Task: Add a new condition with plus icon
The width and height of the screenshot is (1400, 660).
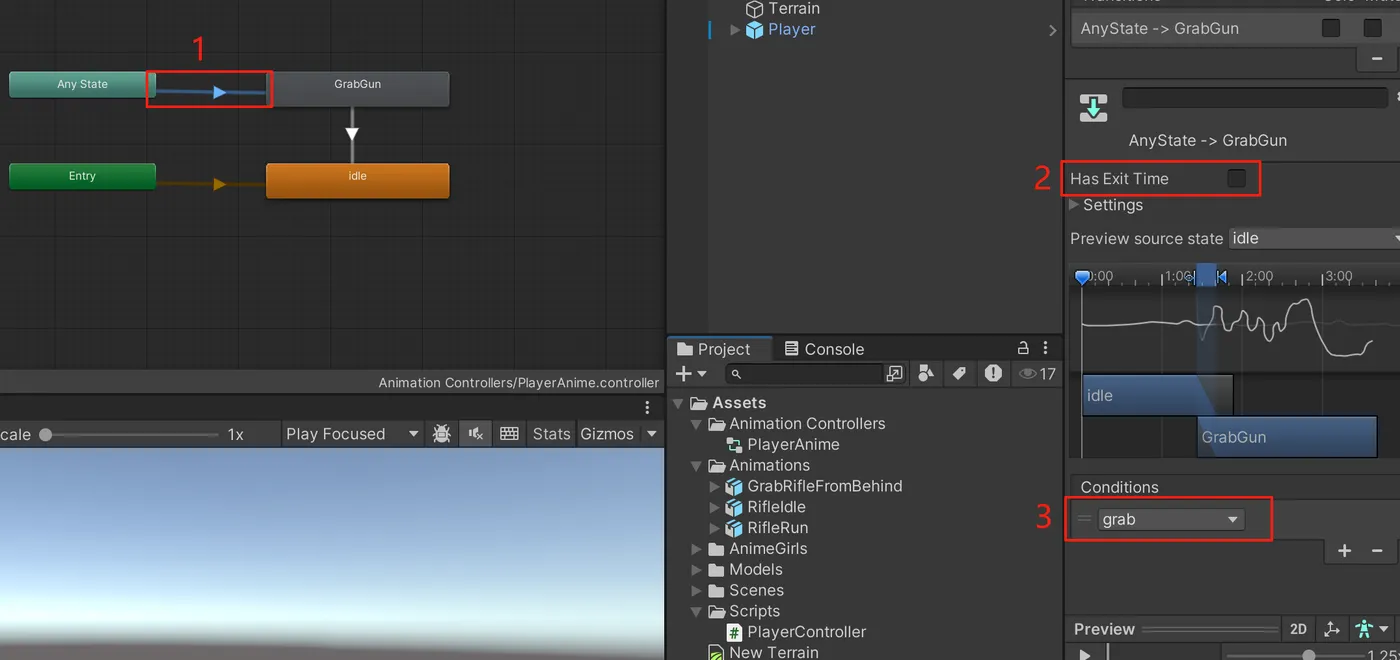Action: (x=1344, y=551)
